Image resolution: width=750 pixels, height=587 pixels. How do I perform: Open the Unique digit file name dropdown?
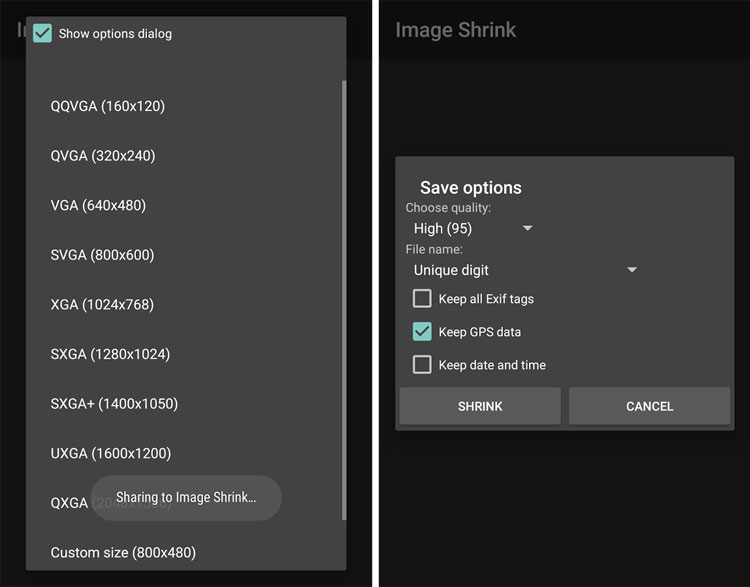[525, 270]
